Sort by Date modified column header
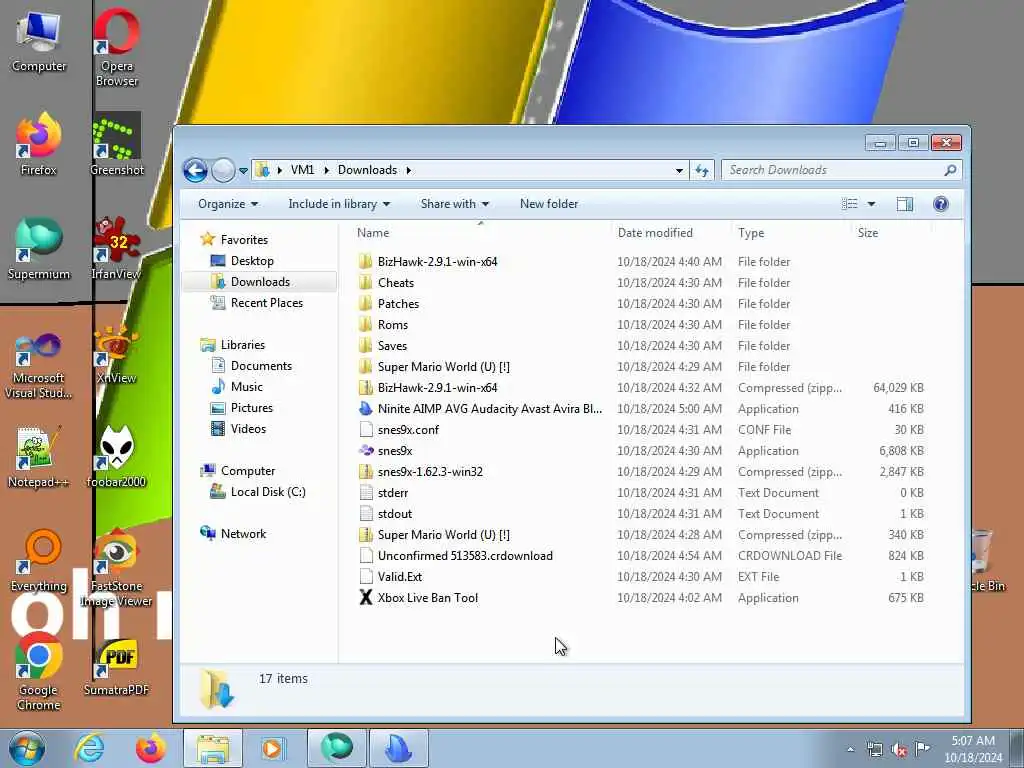 click(x=671, y=233)
